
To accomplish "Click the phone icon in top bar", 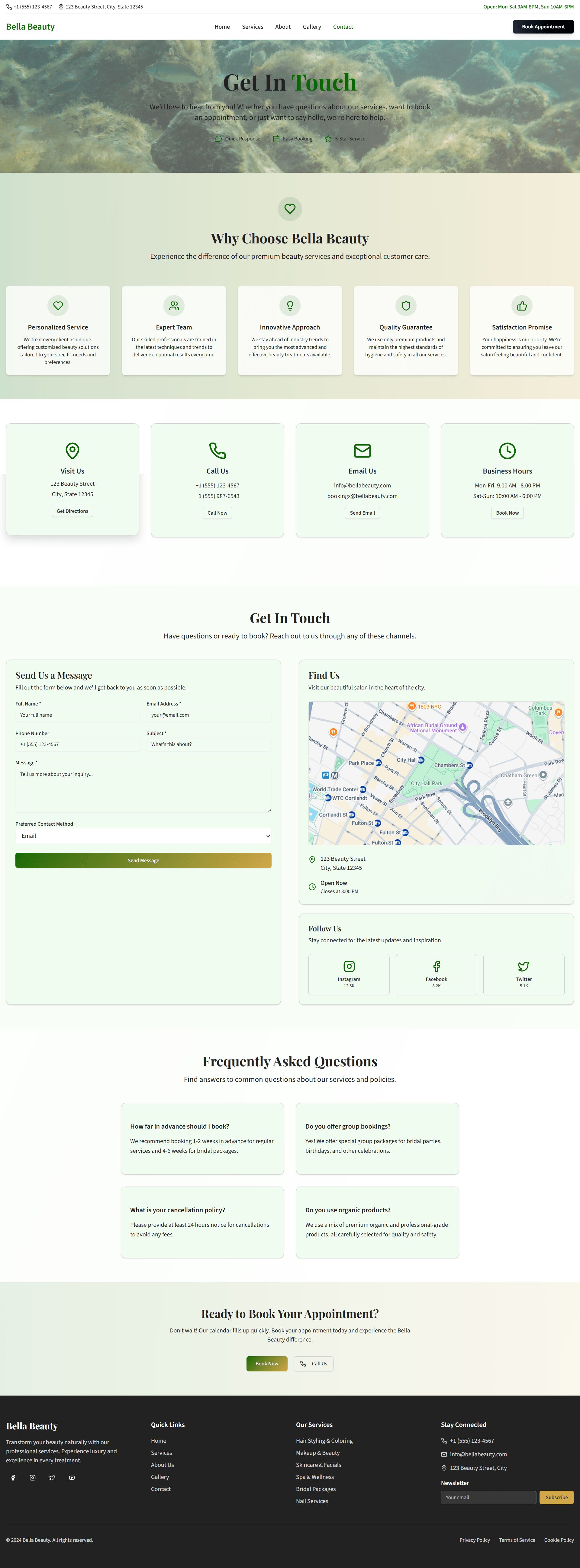I will [x=9, y=7].
